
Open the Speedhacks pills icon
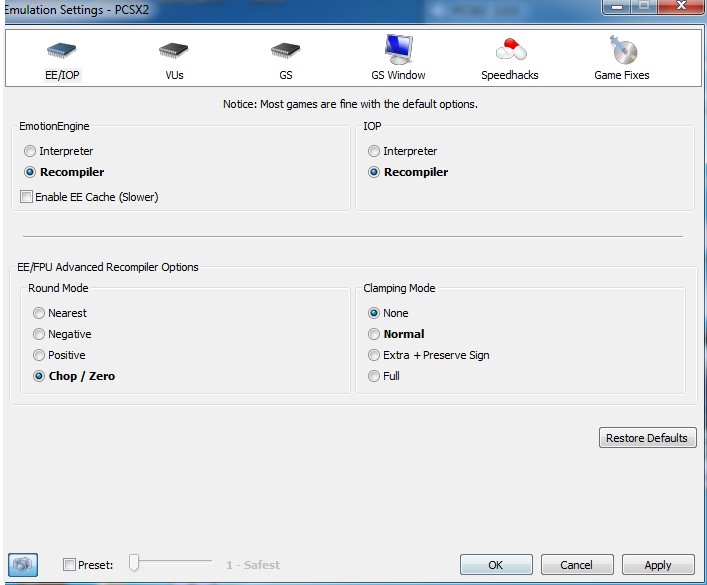coord(510,49)
